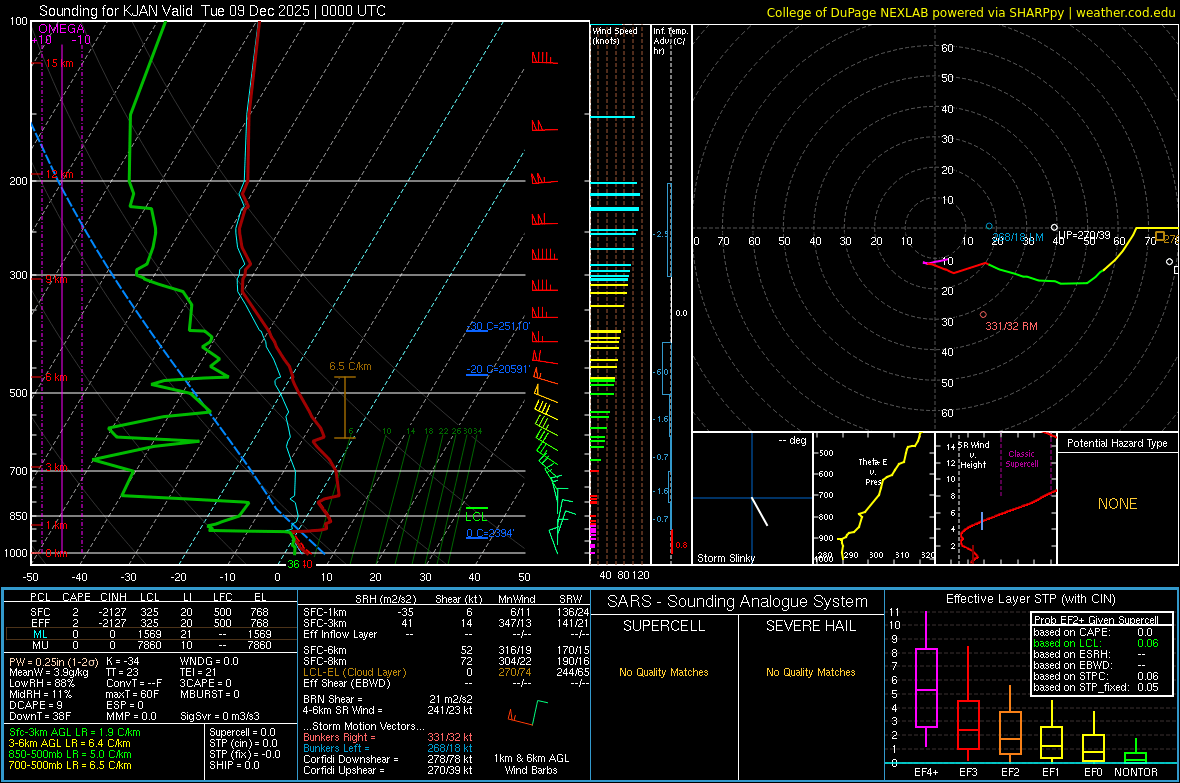Click the Bunkers Left mover circle on hodograph
The image size is (1180, 783).
pyautogui.click(x=989, y=226)
